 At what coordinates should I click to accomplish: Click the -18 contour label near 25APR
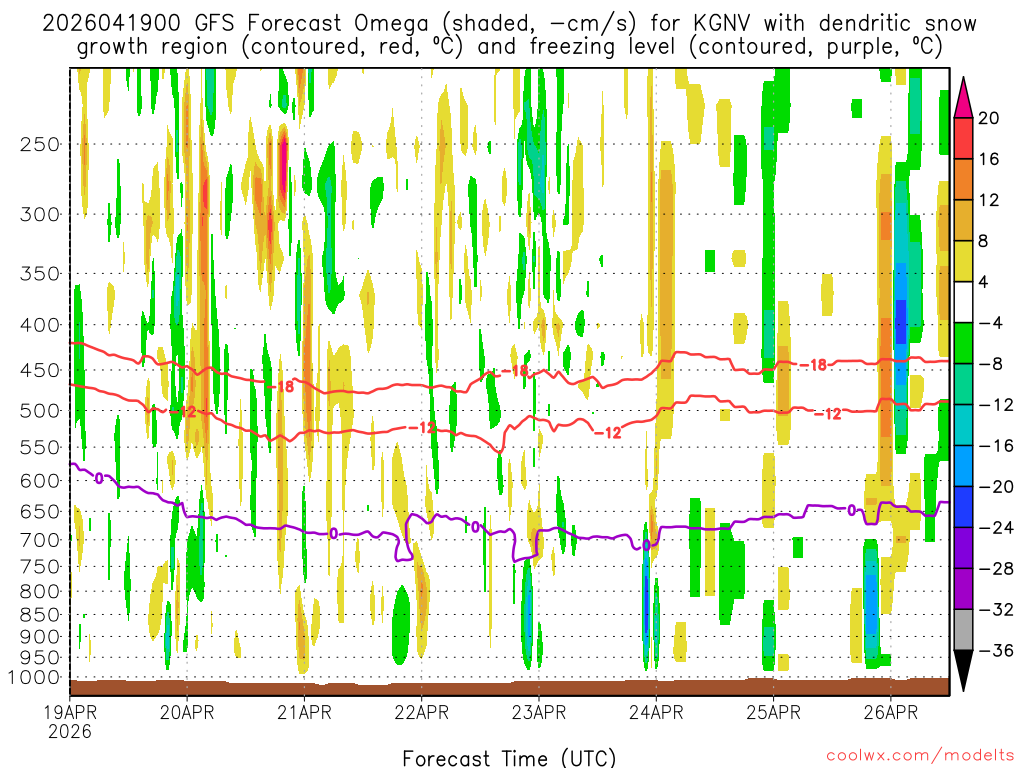[x=813, y=365]
